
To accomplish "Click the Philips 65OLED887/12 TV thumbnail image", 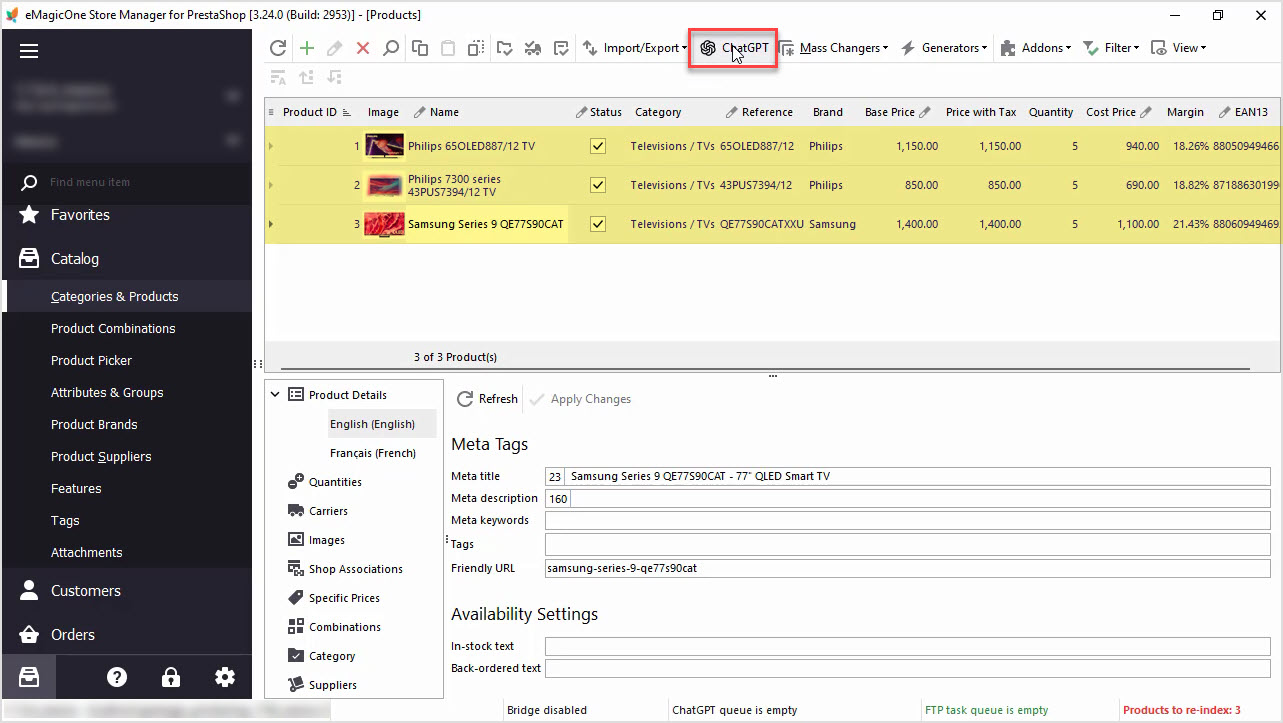I will [384, 146].
